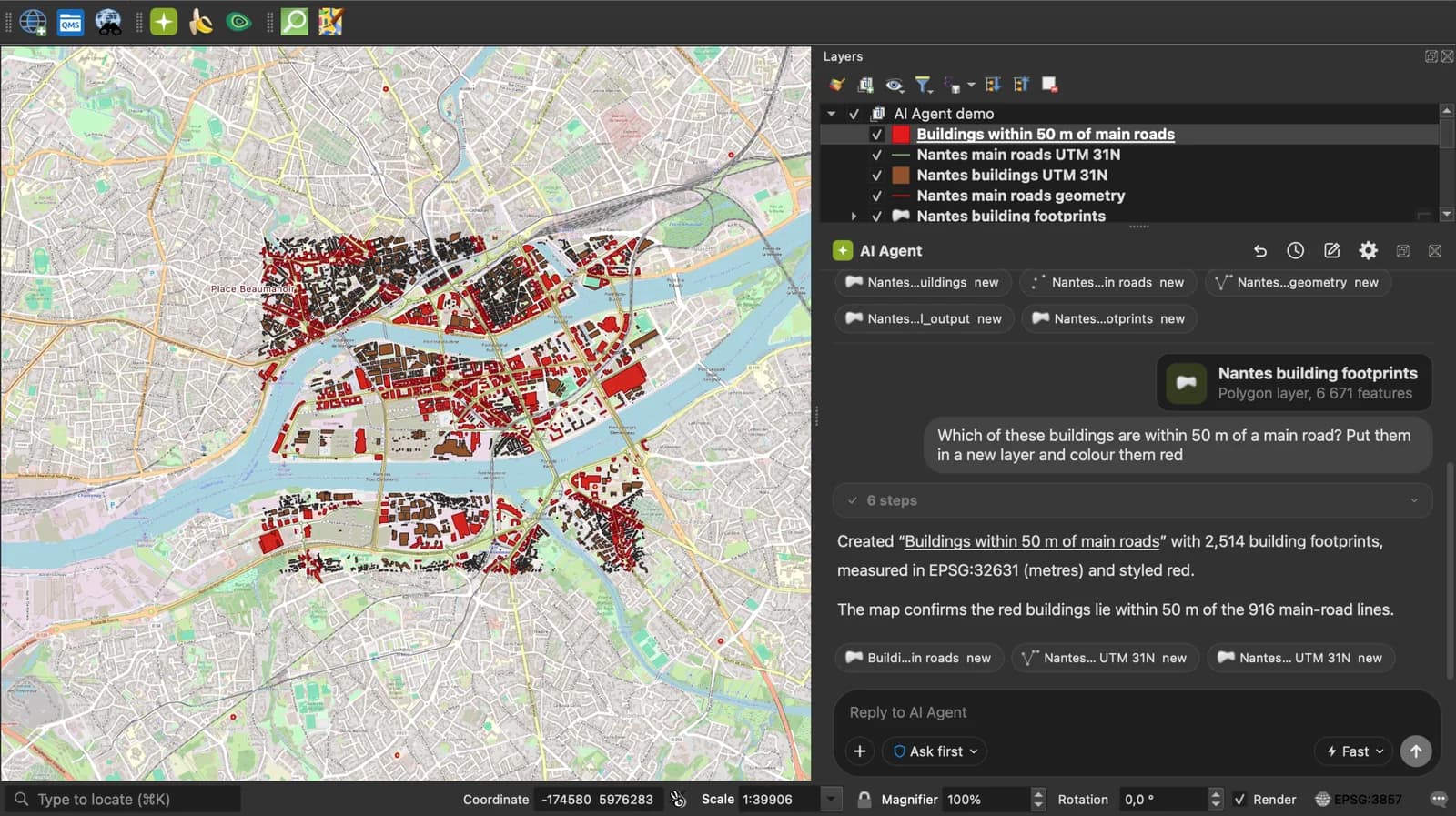Click the search QMS binoculars globe icon
Viewport: 1456px width, 816px height.
108,22
